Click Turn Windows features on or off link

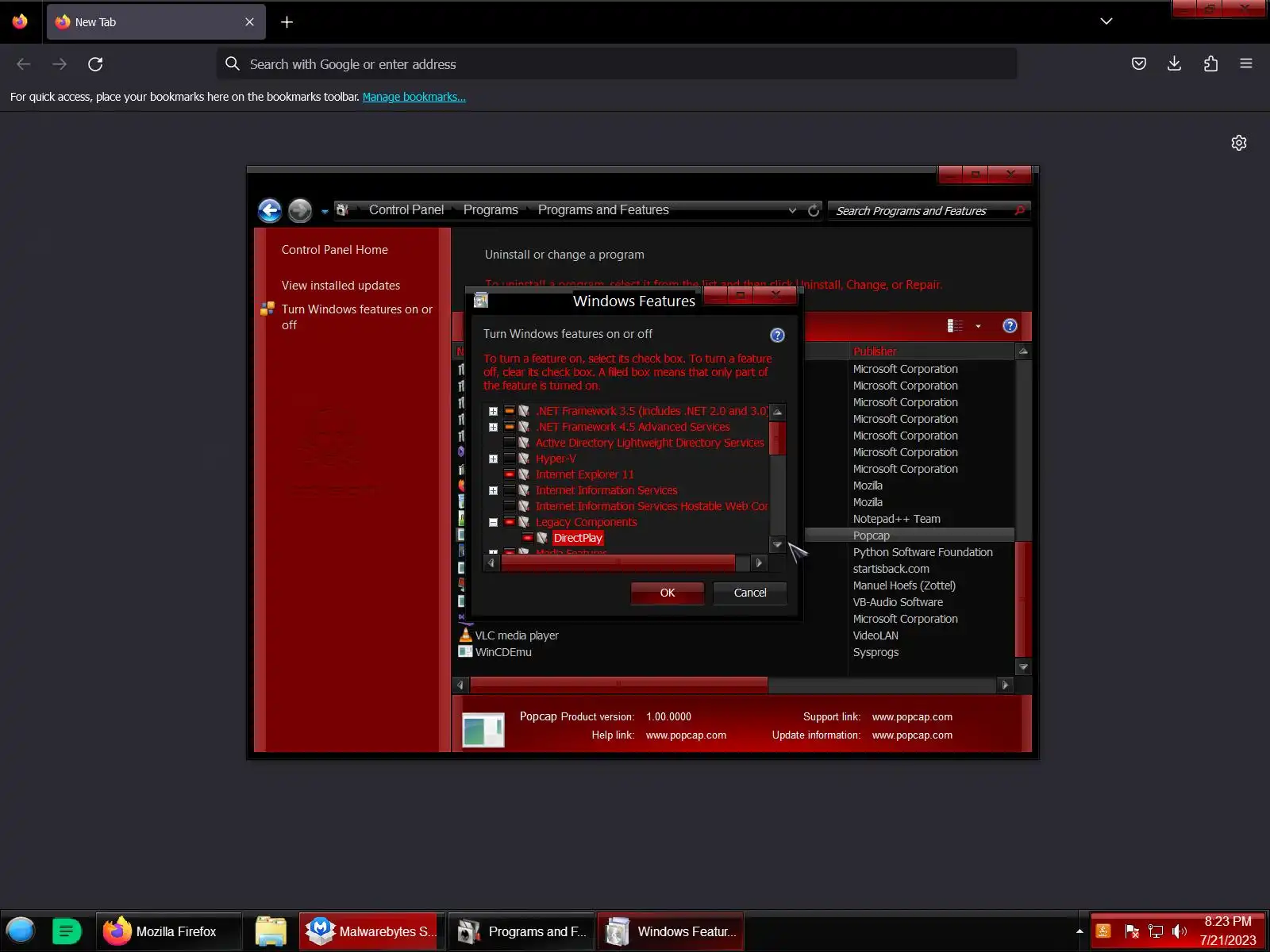pyautogui.click(x=357, y=317)
